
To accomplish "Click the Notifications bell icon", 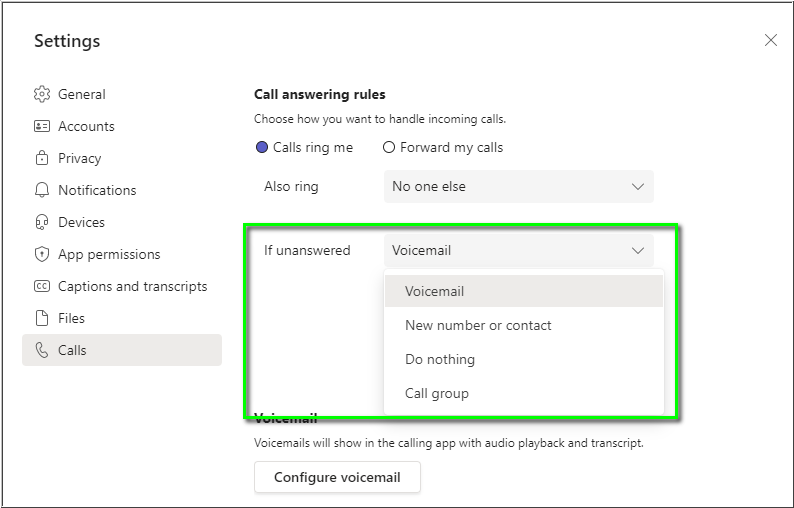I will [x=42, y=190].
